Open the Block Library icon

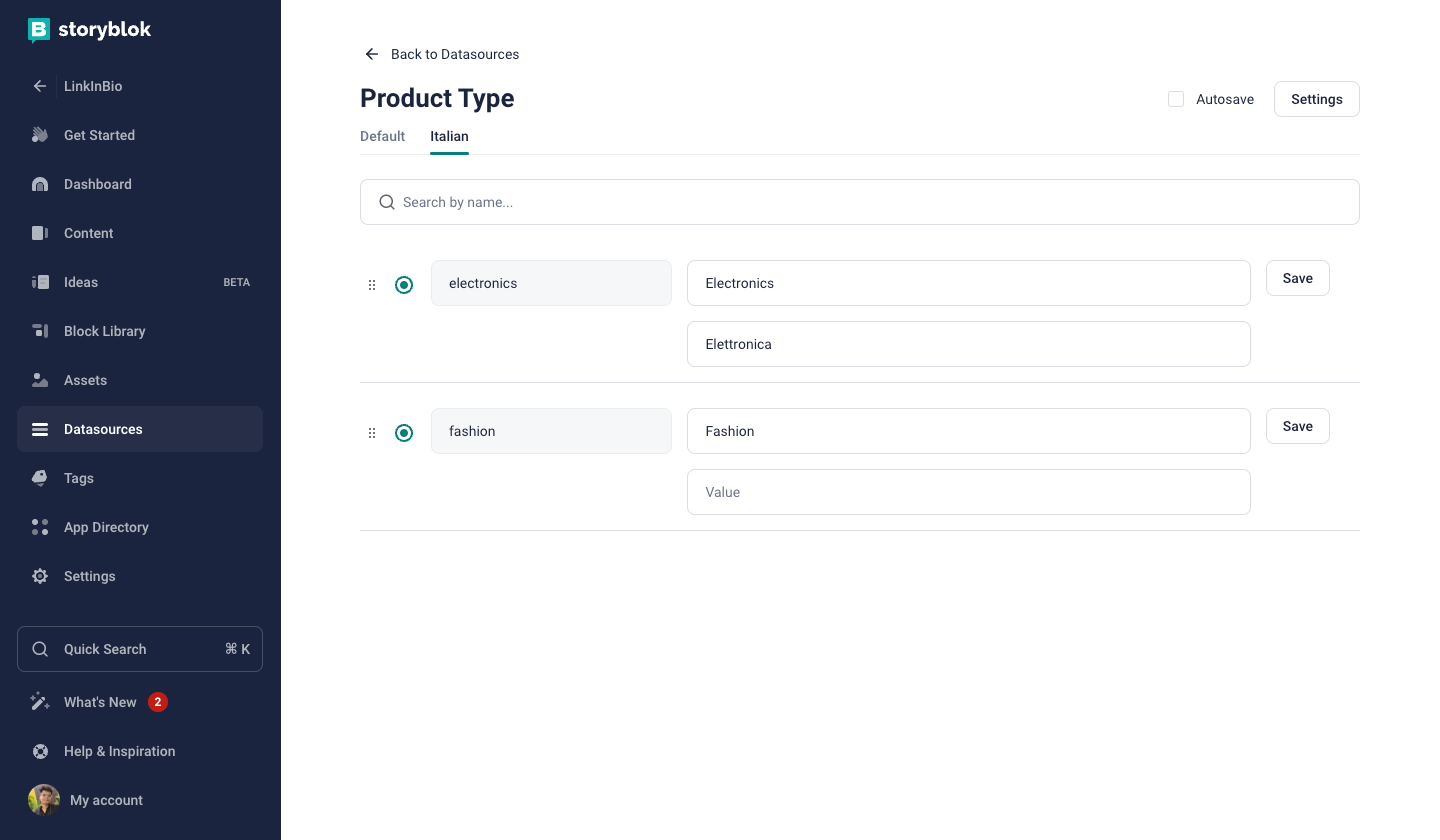[x=40, y=331]
